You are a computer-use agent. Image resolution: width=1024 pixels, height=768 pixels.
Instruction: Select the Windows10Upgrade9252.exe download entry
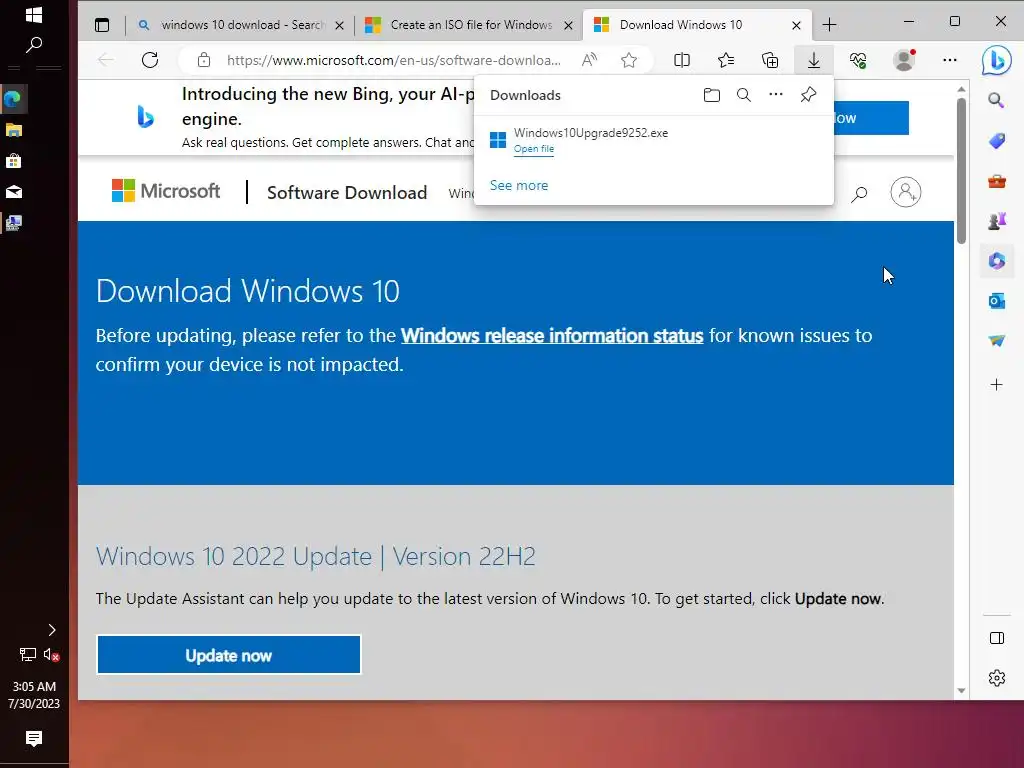654,140
